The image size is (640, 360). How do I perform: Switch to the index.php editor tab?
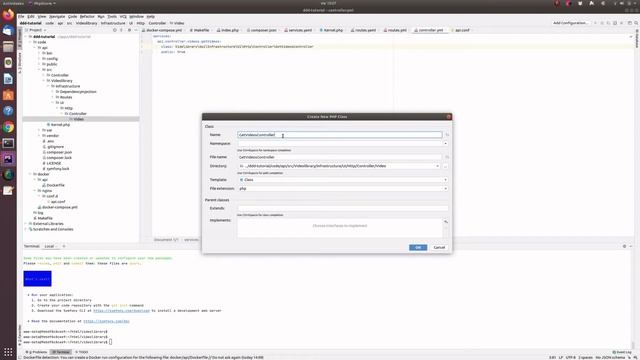pos(228,30)
